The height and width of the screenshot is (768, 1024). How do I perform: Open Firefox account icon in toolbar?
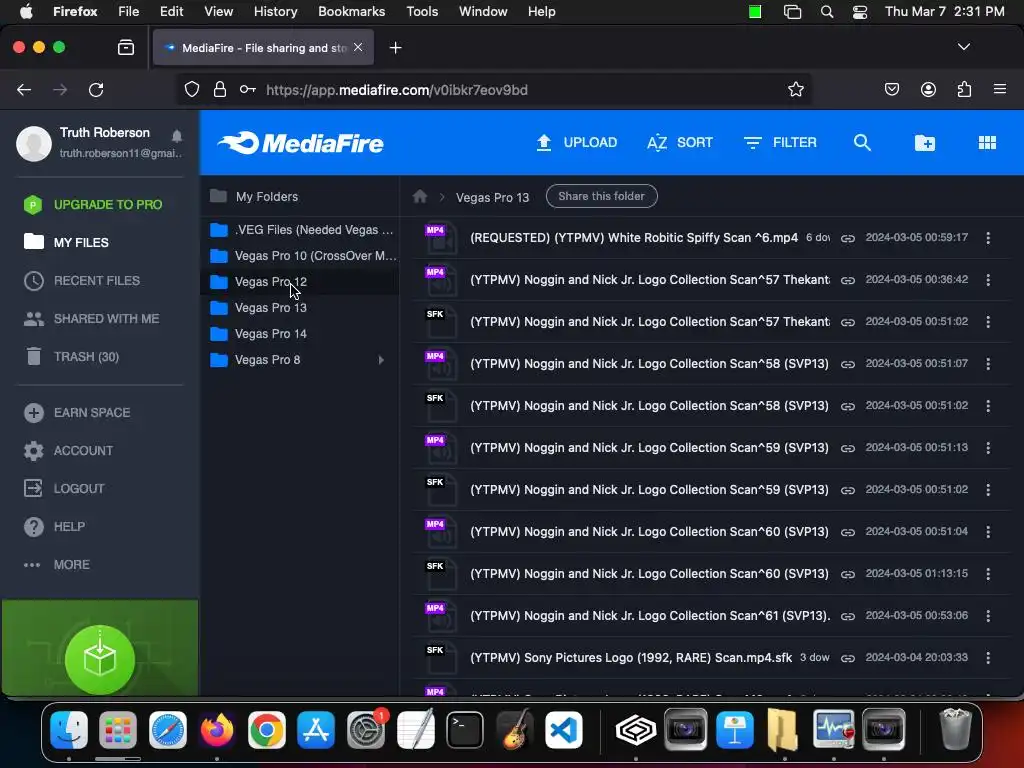click(928, 89)
